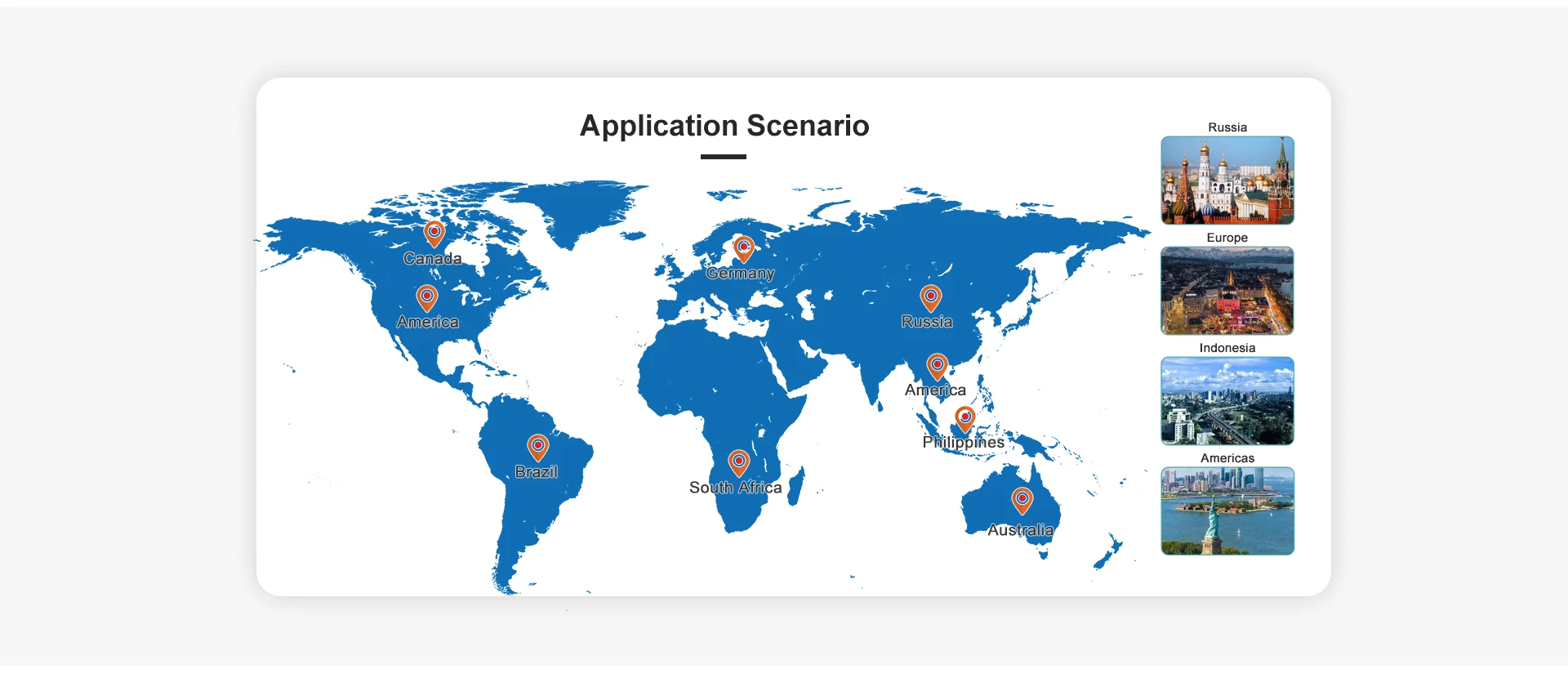This screenshot has width=1568, height=673.
Task: Click the Americas caption above the thumbnail
Action: (x=1227, y=458)
